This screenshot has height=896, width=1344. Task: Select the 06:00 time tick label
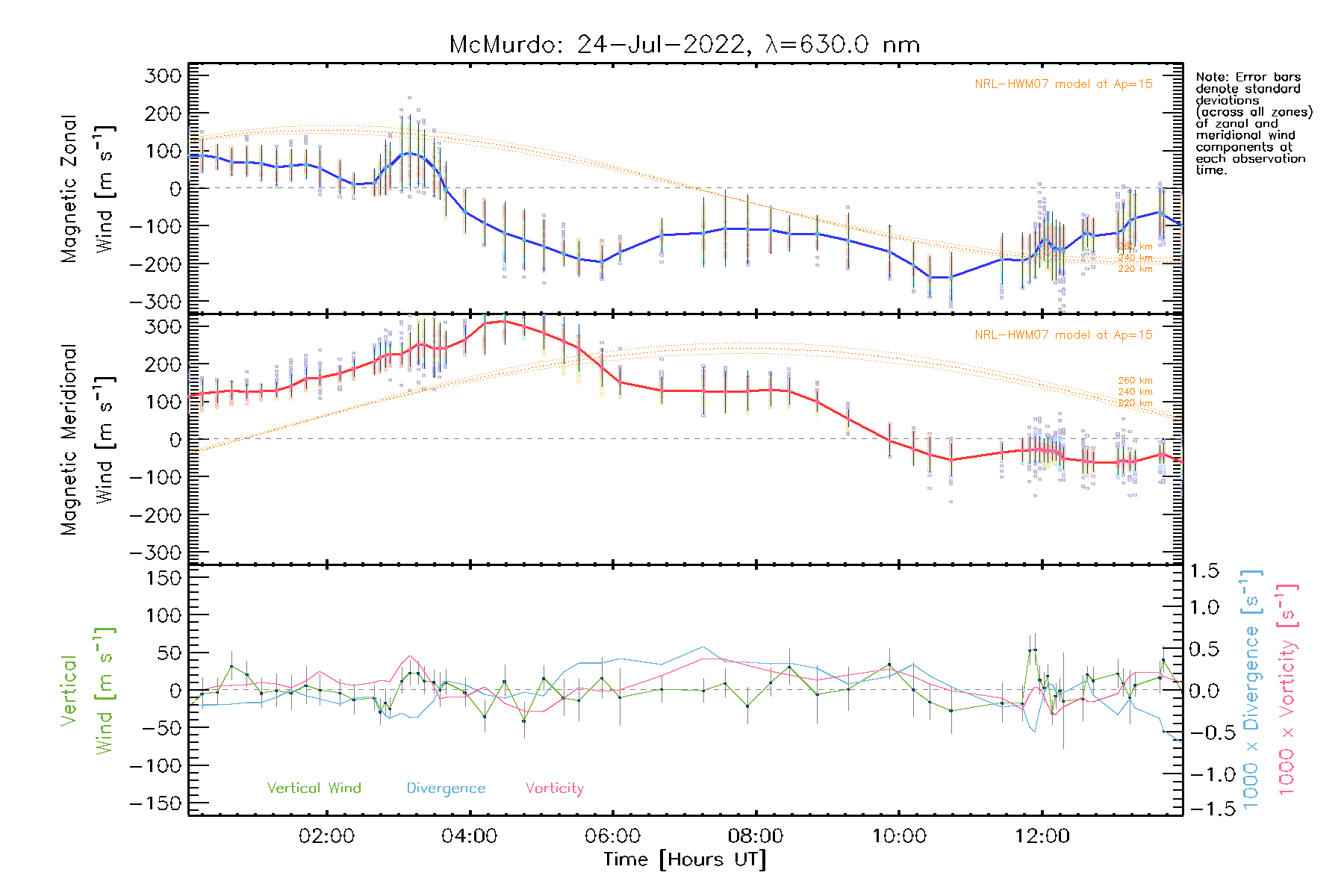pyautogui.click(x=612, y=836)
